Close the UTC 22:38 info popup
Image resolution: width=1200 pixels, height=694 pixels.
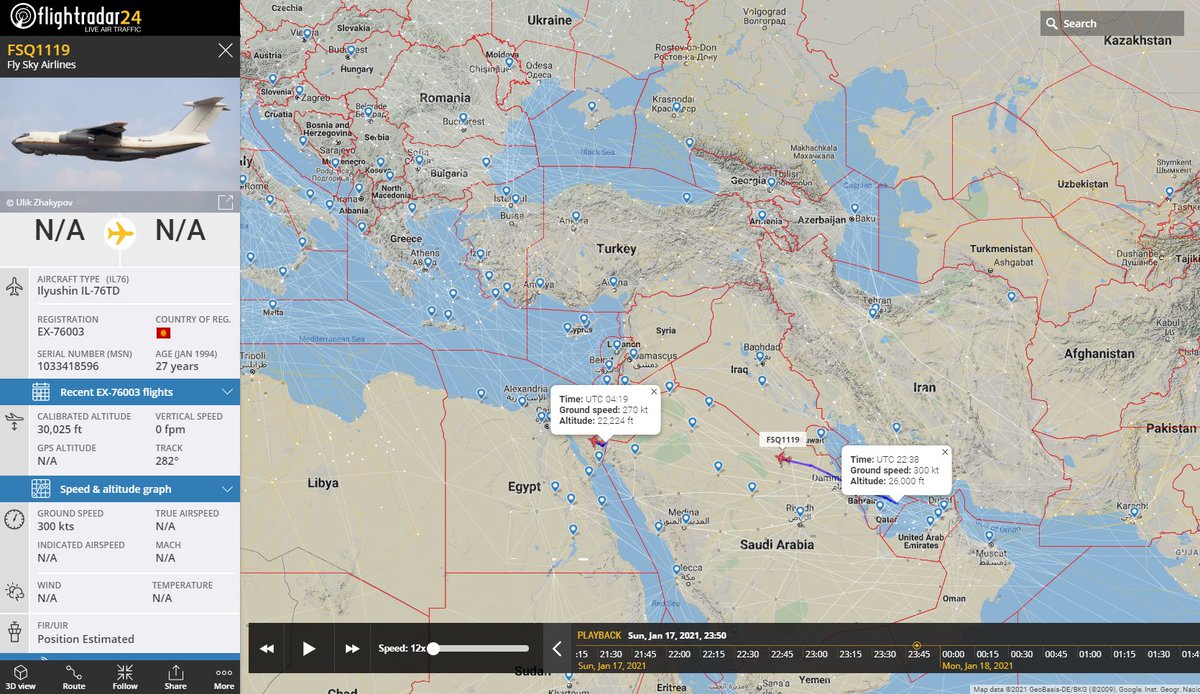point(945,452)
